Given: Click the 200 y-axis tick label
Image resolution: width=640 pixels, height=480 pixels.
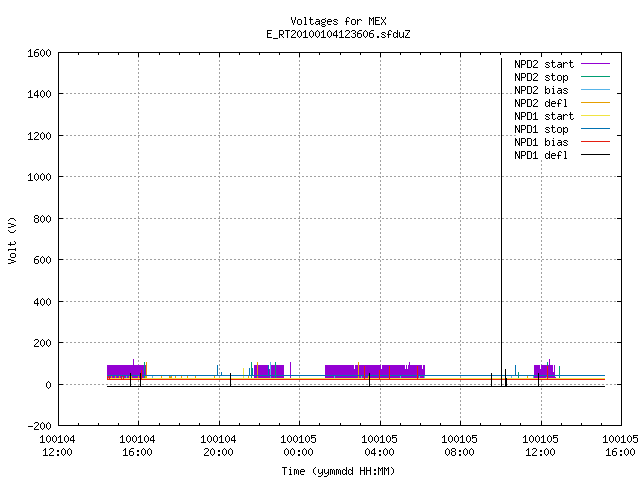Looking at the screenshot, I should click(42, 343).
